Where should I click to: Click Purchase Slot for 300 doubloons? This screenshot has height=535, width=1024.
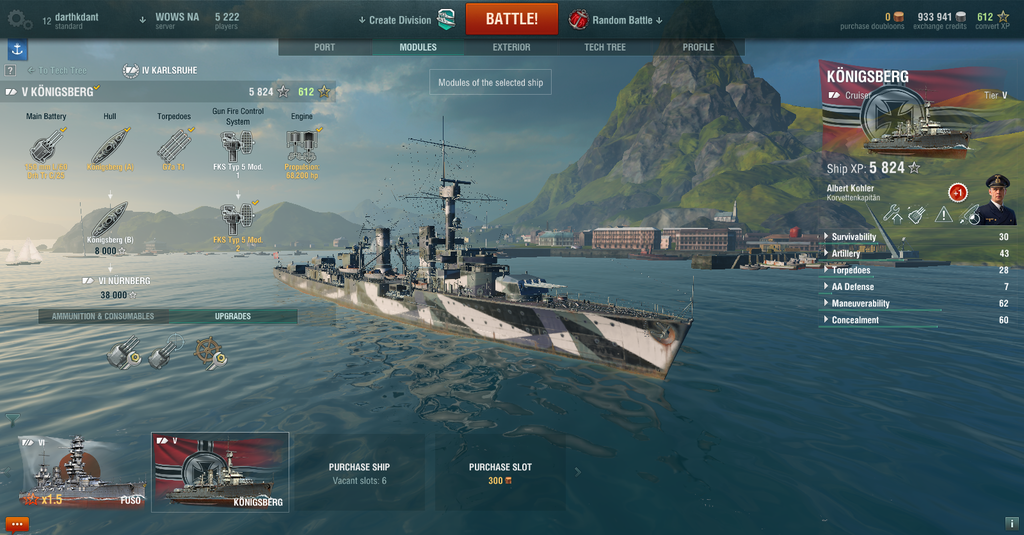pyautogui.click(x=500, y=473)
